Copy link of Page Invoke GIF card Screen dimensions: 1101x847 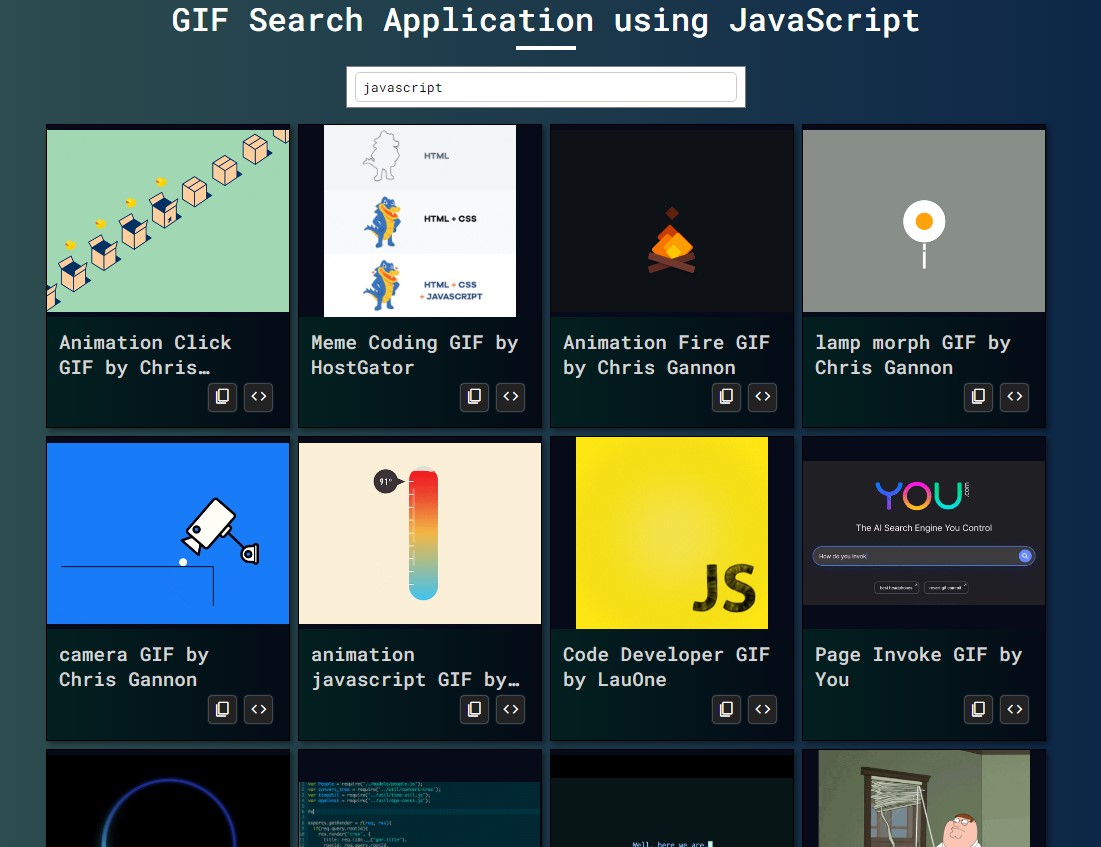pos(978,709)
